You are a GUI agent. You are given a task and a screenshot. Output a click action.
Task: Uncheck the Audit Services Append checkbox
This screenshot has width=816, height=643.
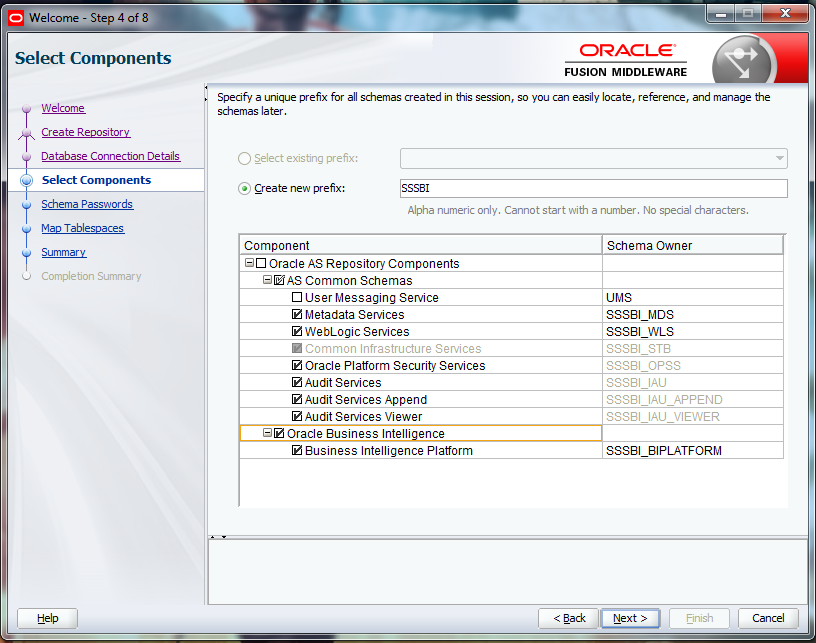pos(297,400)
